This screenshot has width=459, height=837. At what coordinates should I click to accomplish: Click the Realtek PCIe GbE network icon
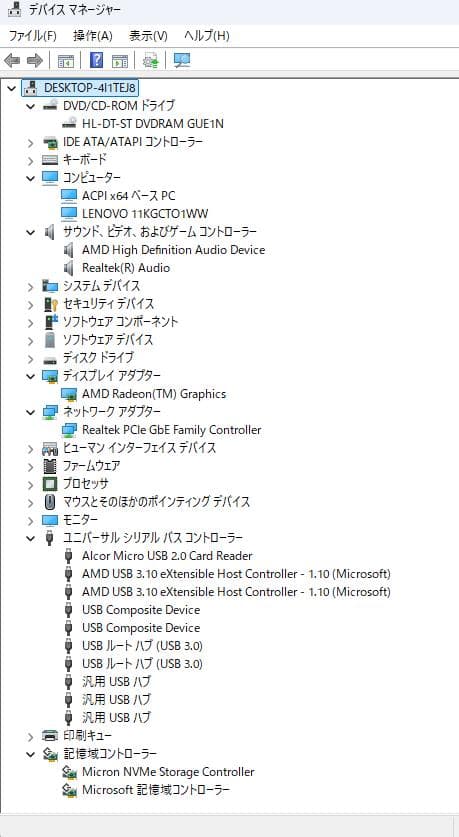[x=69, y=430]
